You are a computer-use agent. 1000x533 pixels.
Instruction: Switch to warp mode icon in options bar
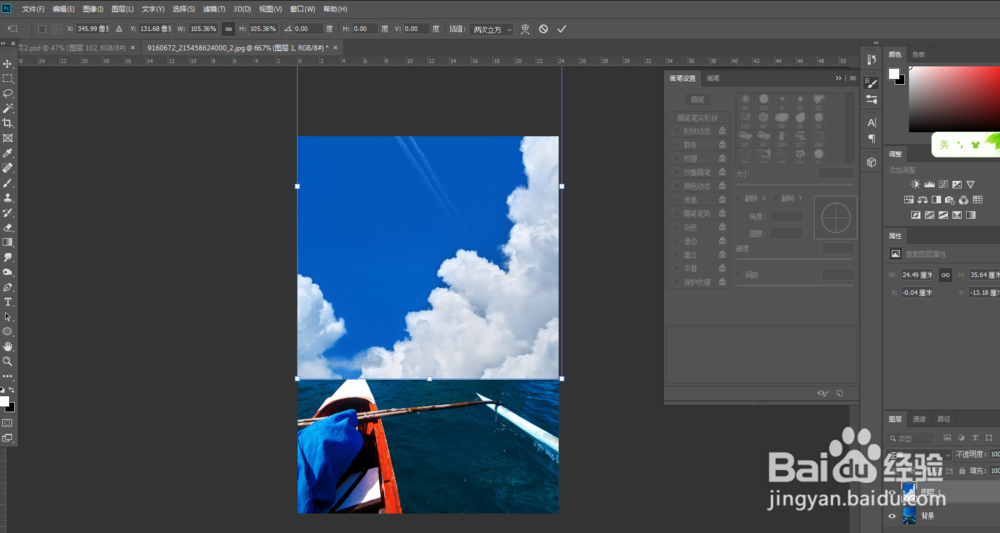pyautogui.click(x=525, y=29)
